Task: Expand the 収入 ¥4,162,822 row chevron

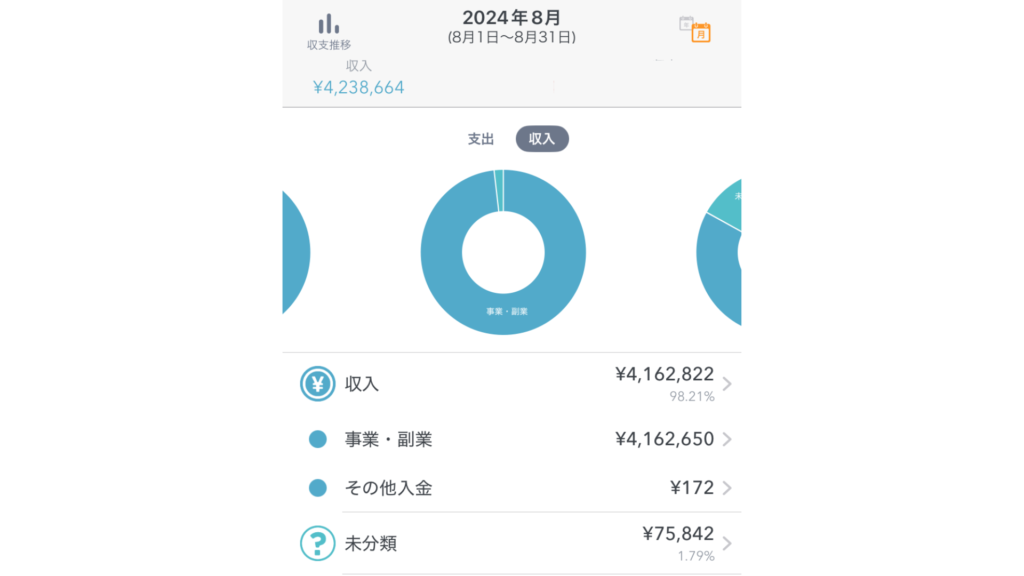Action: click(727, 384)
